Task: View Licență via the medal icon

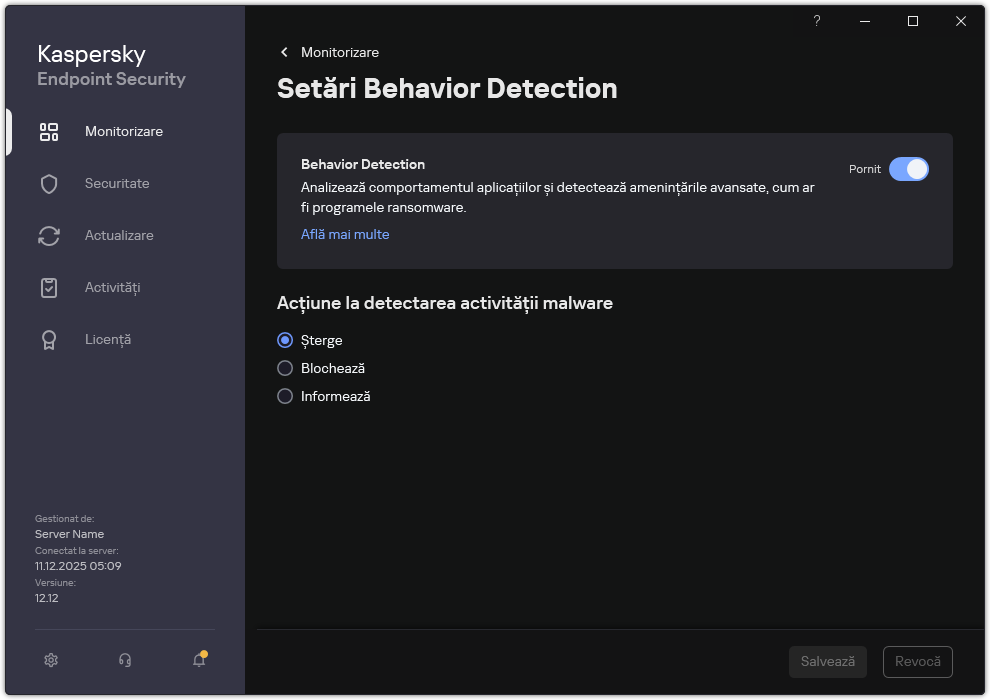Action: 49,339
